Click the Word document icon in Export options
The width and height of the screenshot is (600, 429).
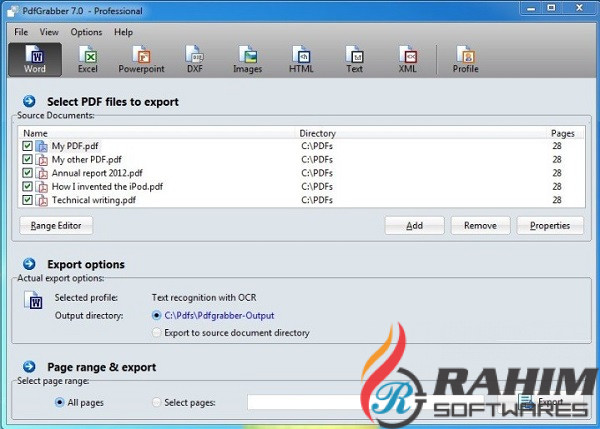coord(33,300)
